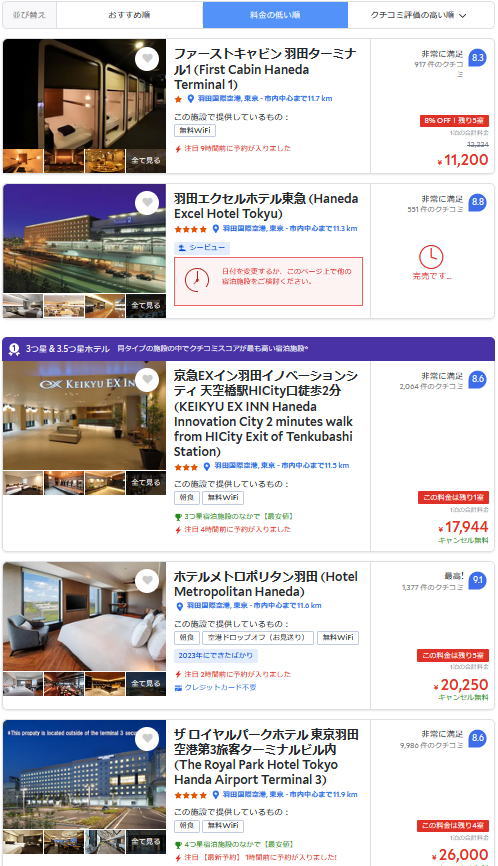Favorite First Cabin Haneda with the heart icon
This screenshot has width=498, height=866.
coord(147,59)
